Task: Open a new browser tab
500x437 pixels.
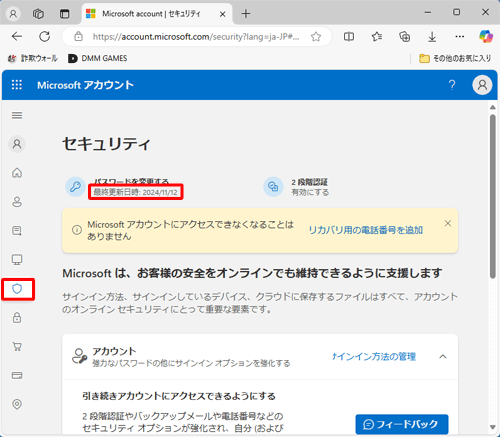Action: point(246,14)
